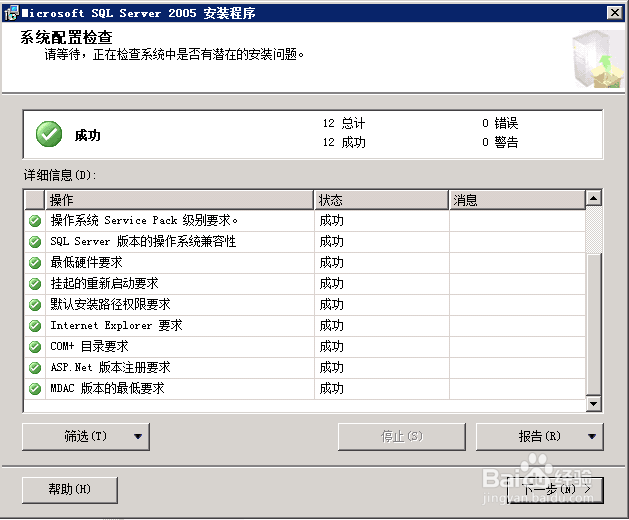
Task: Click the success icon for 挂起的重新启动要求
Action: (35, 284)
